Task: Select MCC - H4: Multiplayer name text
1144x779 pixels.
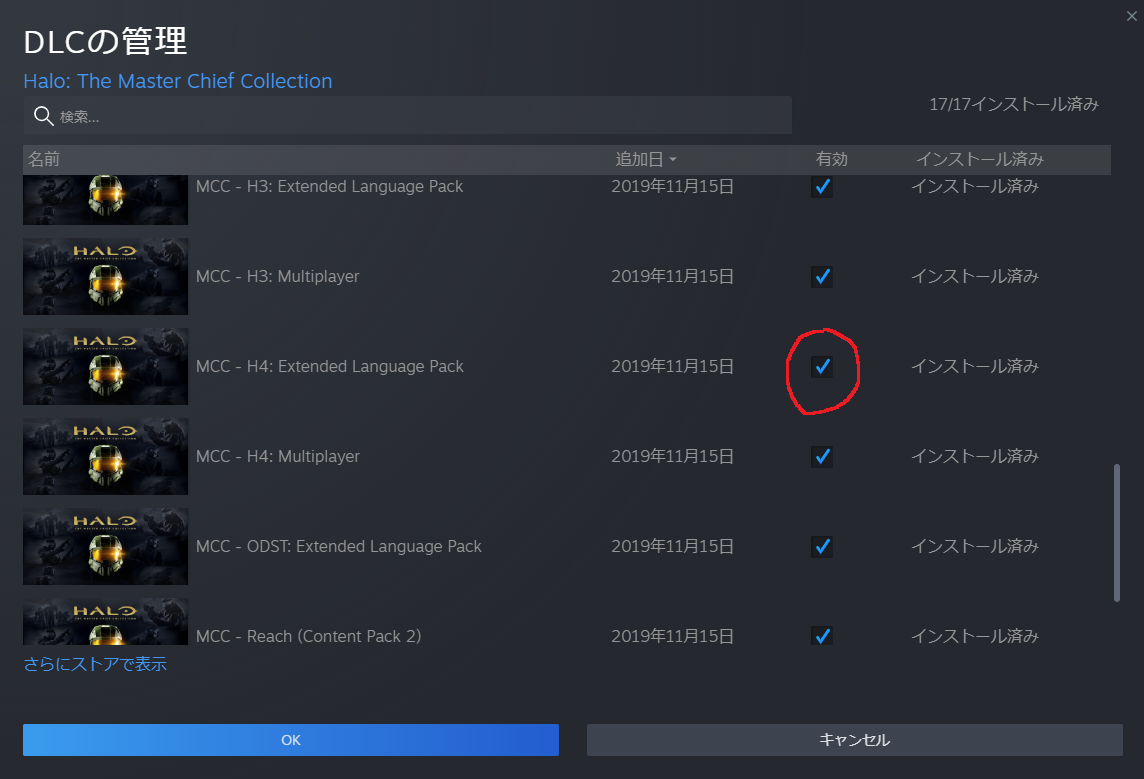Action: tap(277, 457)
